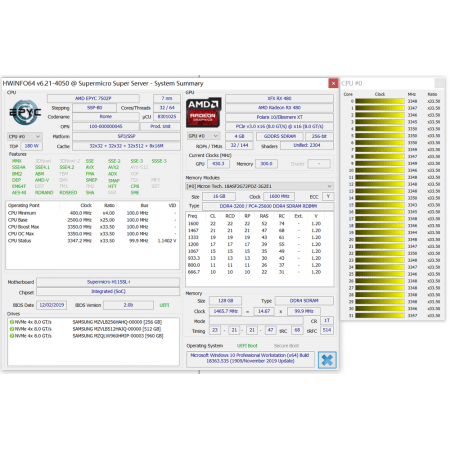Click the Polaris 10/Ellesmere XT field
Screen dimensions: 450x450
coord(279,117)
